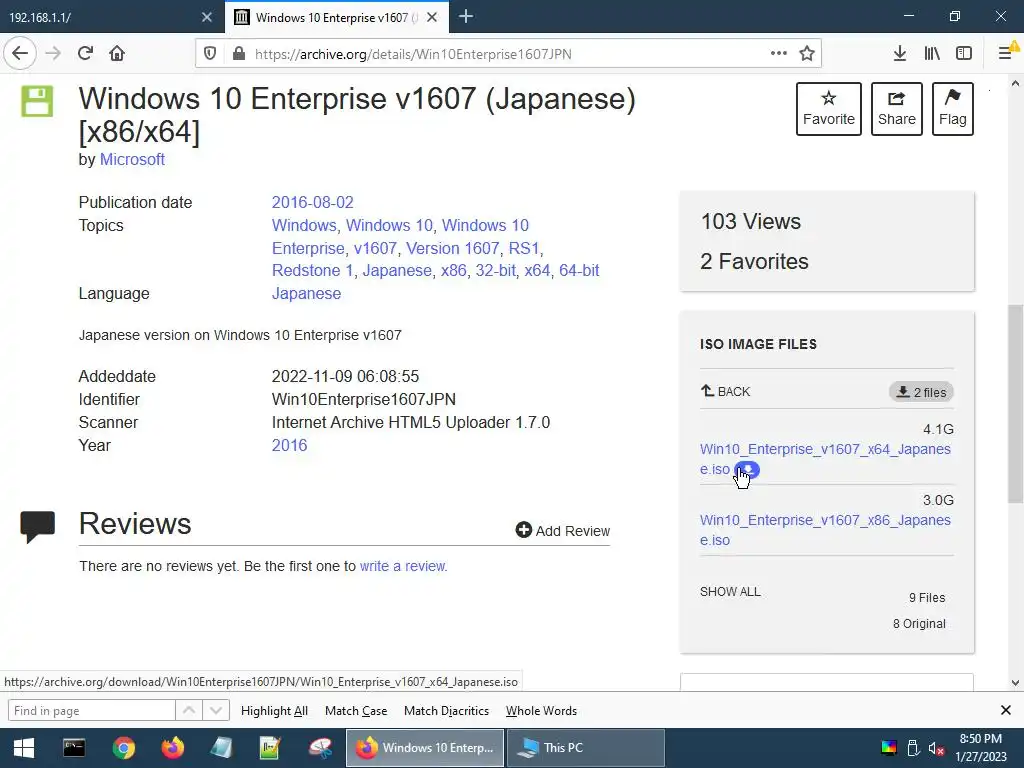
Task: Download all using the 2 files button
Action: (x=921, y=392)
